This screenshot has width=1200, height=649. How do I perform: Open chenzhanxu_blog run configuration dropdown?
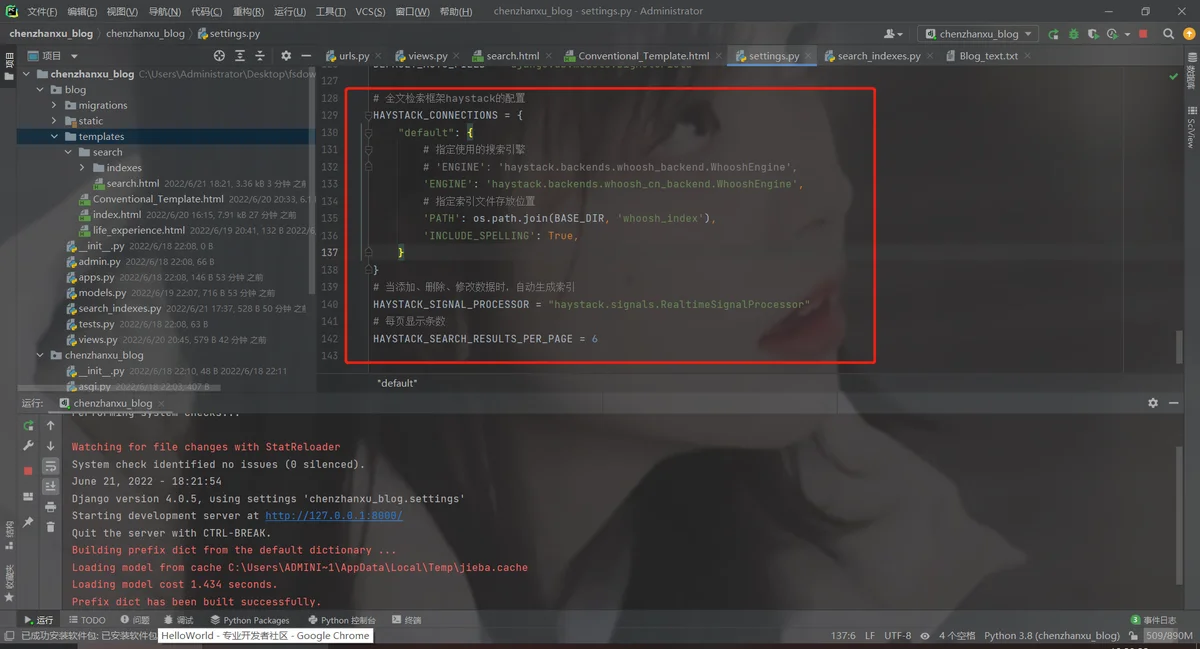click(979, 33)
